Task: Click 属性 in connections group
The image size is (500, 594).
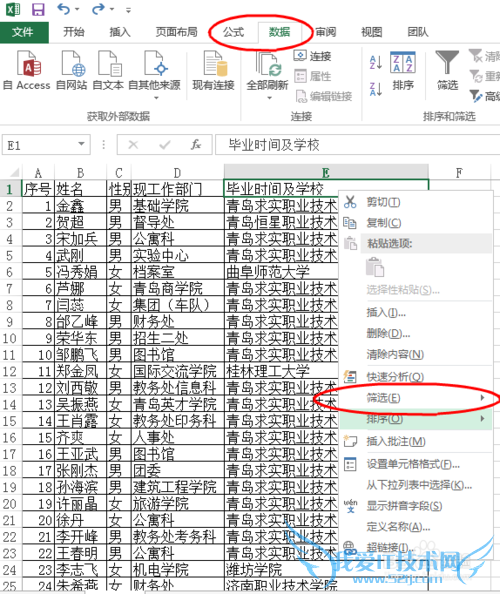Action: click(x=313, y=77)
